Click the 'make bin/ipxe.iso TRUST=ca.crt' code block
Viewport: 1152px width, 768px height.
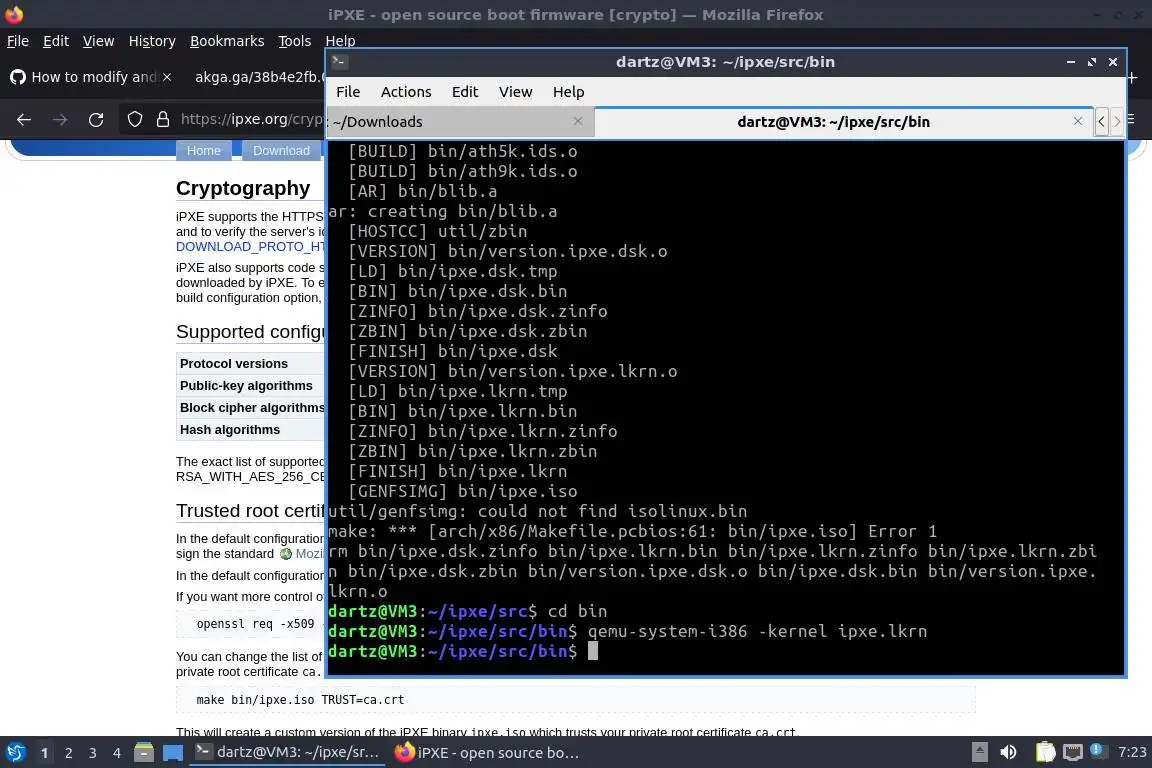pyautogui.click(x=575, y=700)
